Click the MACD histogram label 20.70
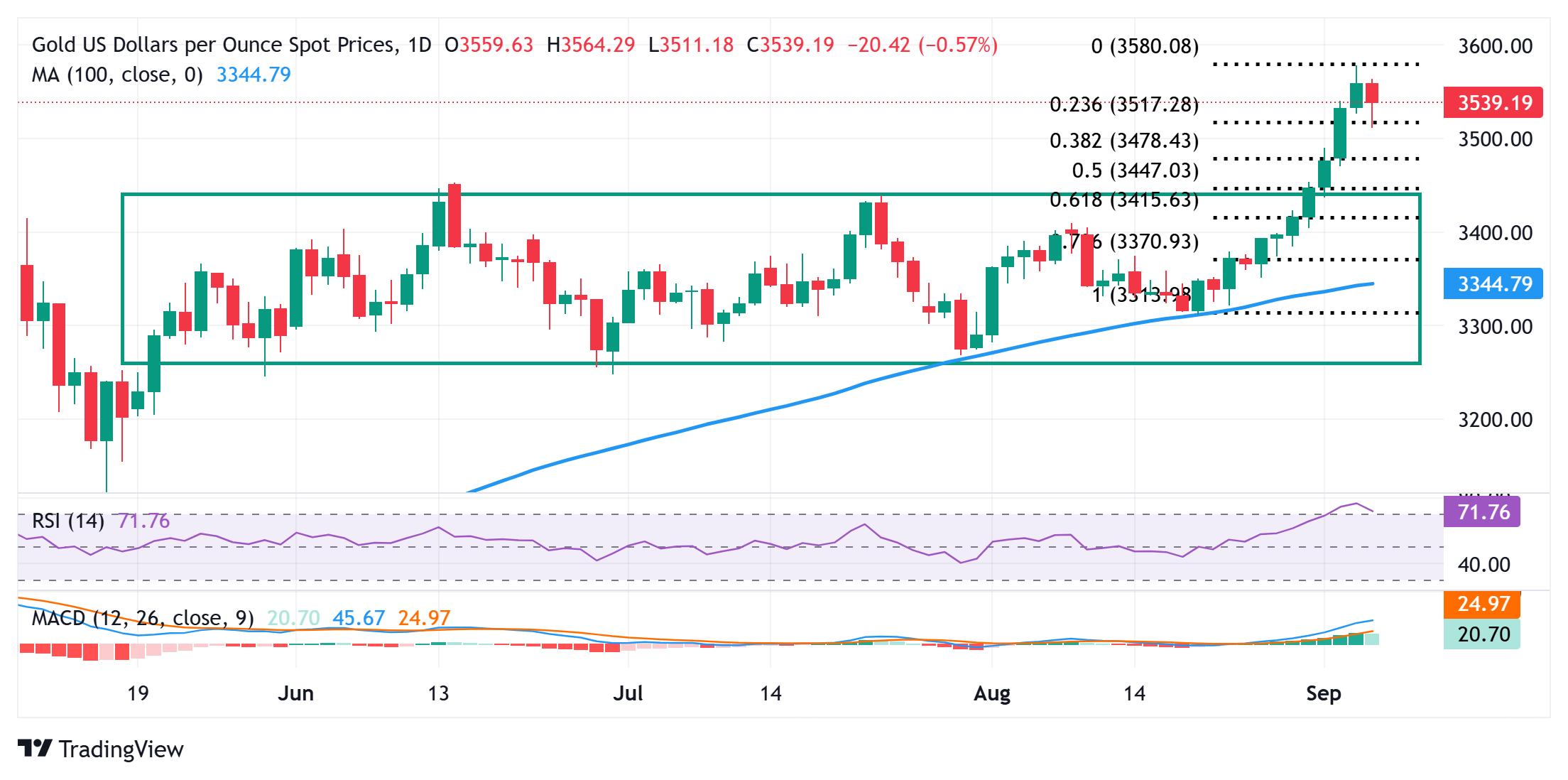1568x780 pixels. tap(1482, 633)
